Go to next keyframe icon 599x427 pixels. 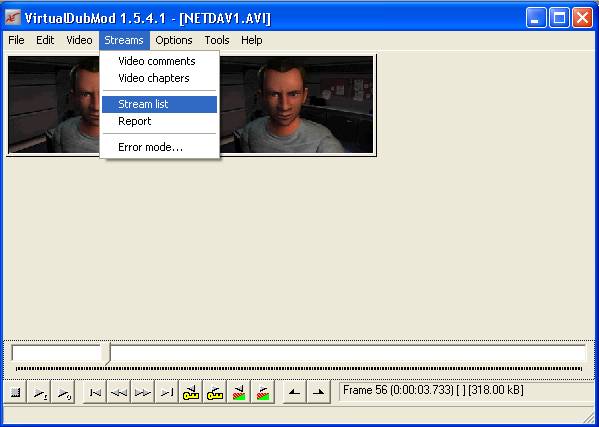click(215, 392)
